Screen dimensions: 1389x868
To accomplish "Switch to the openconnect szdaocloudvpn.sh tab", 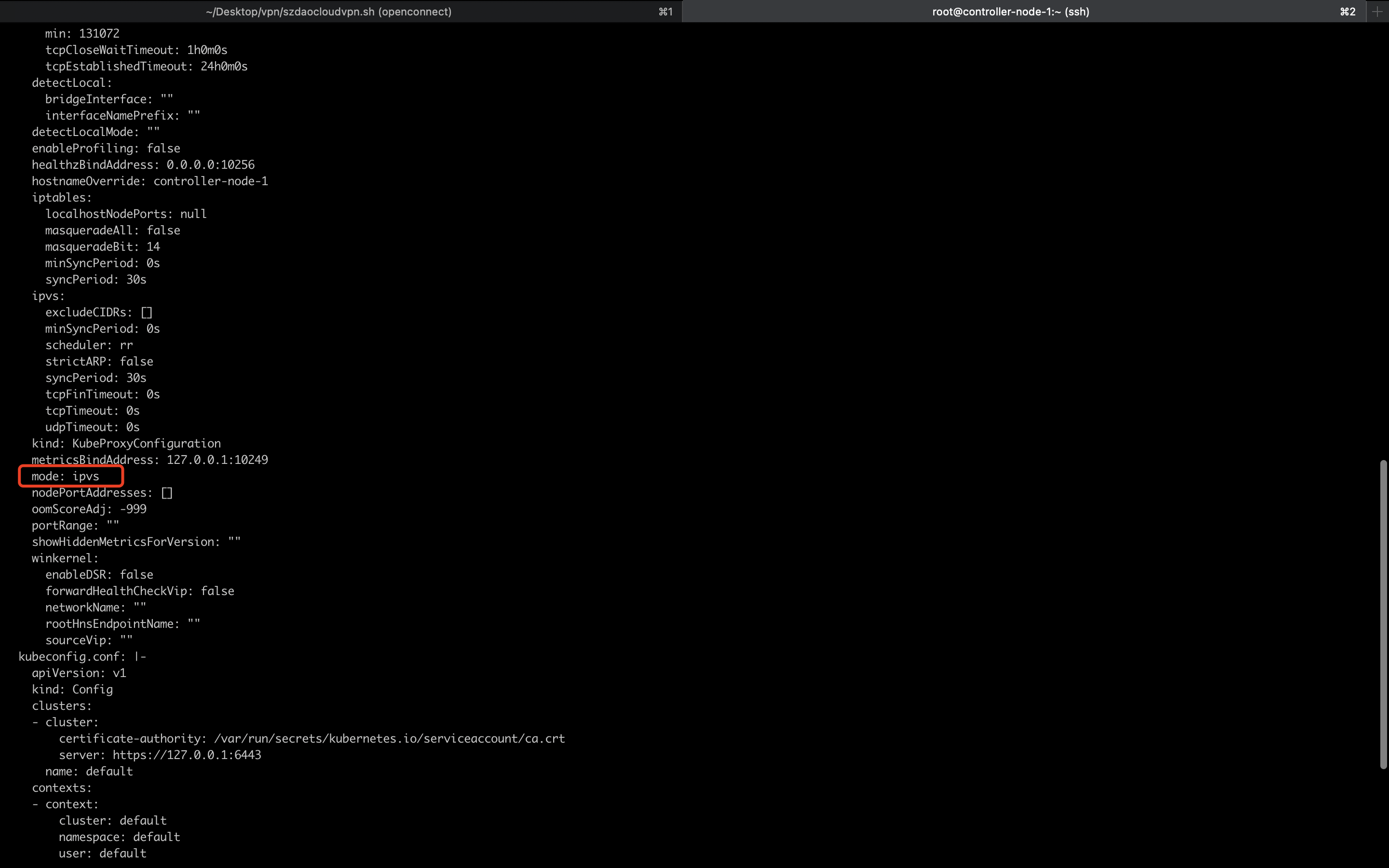I will [x=340, y=12].
